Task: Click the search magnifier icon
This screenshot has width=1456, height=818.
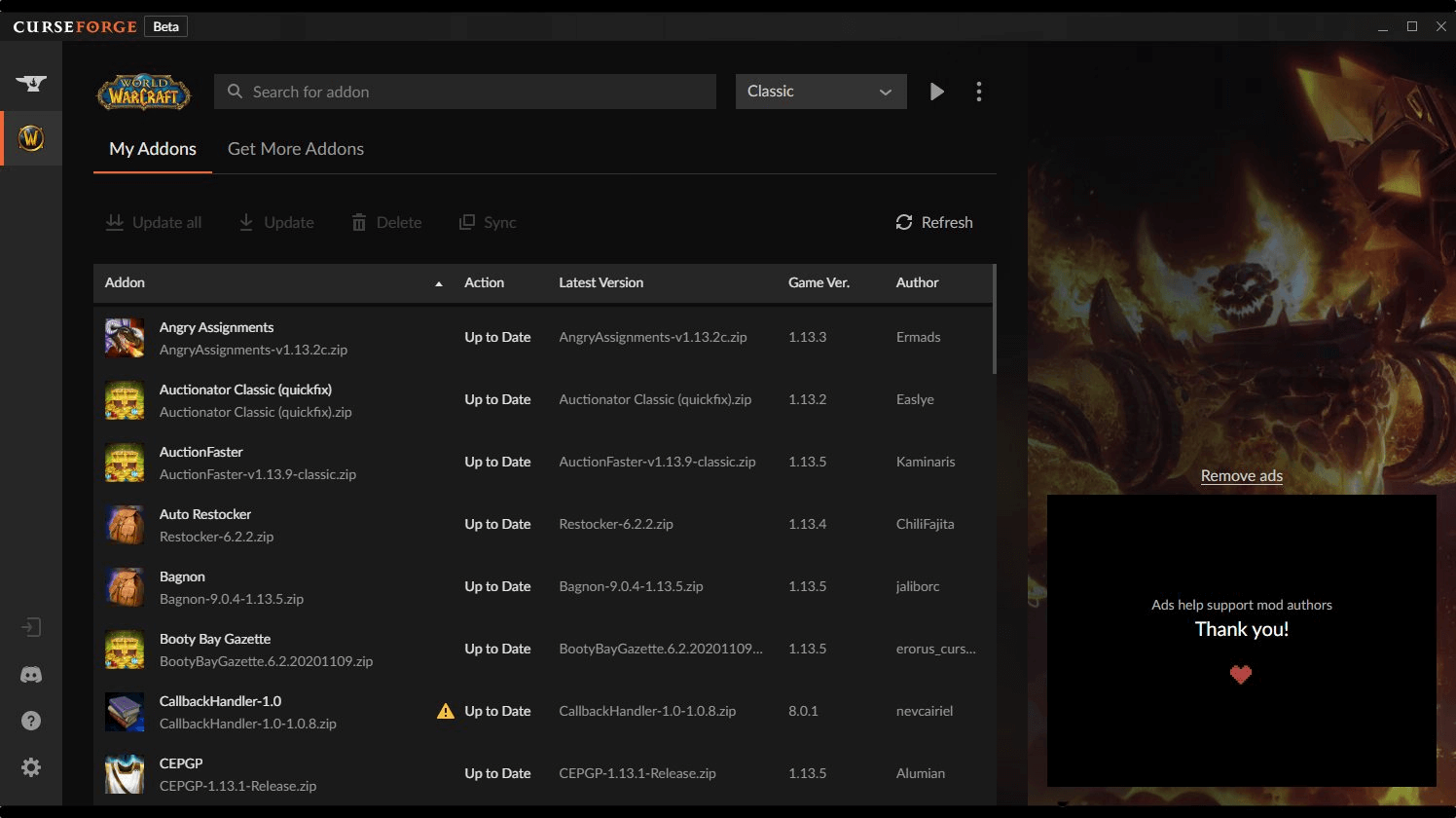Action: click(x=235, y=92)
